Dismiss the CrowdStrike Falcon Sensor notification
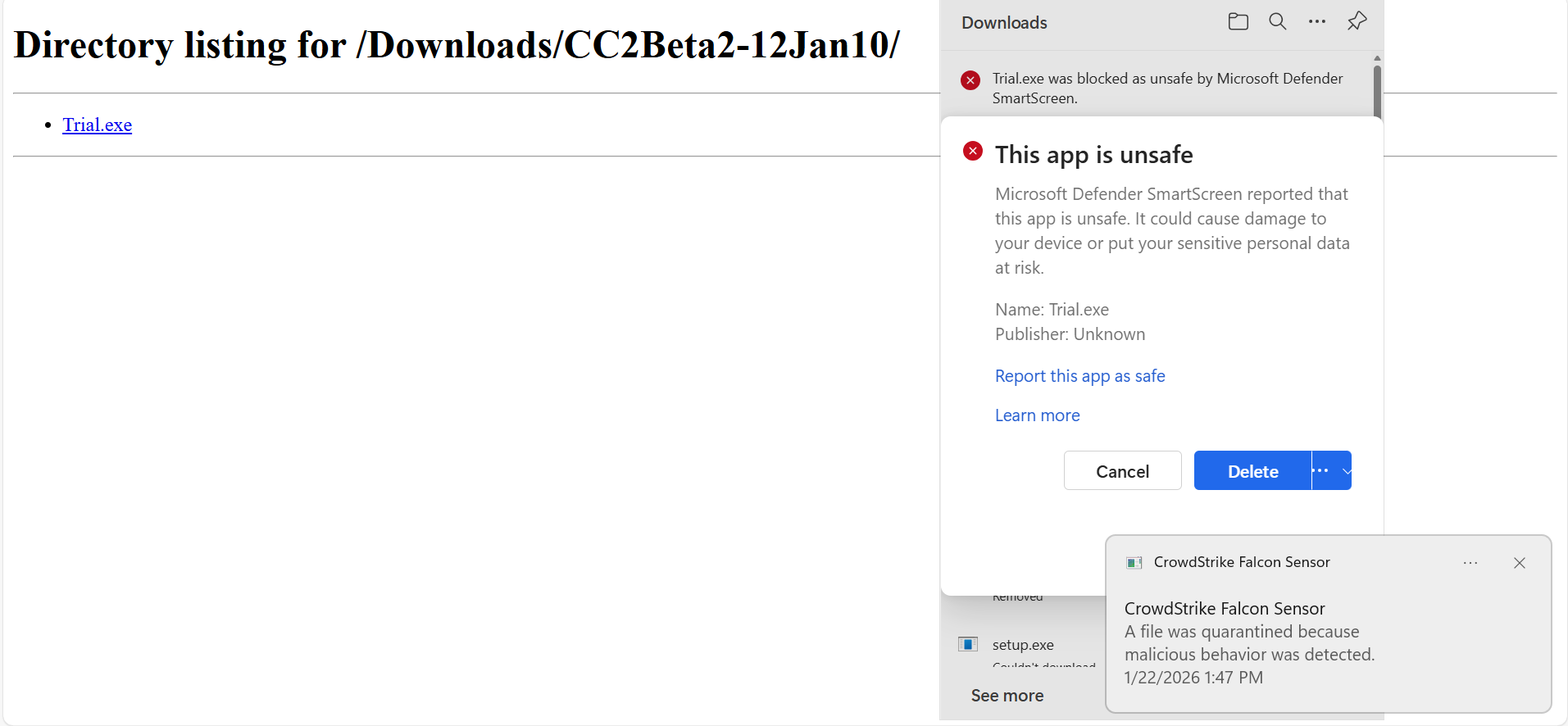The height and width of the screenshot is (726, 1568). point(1520,563)
